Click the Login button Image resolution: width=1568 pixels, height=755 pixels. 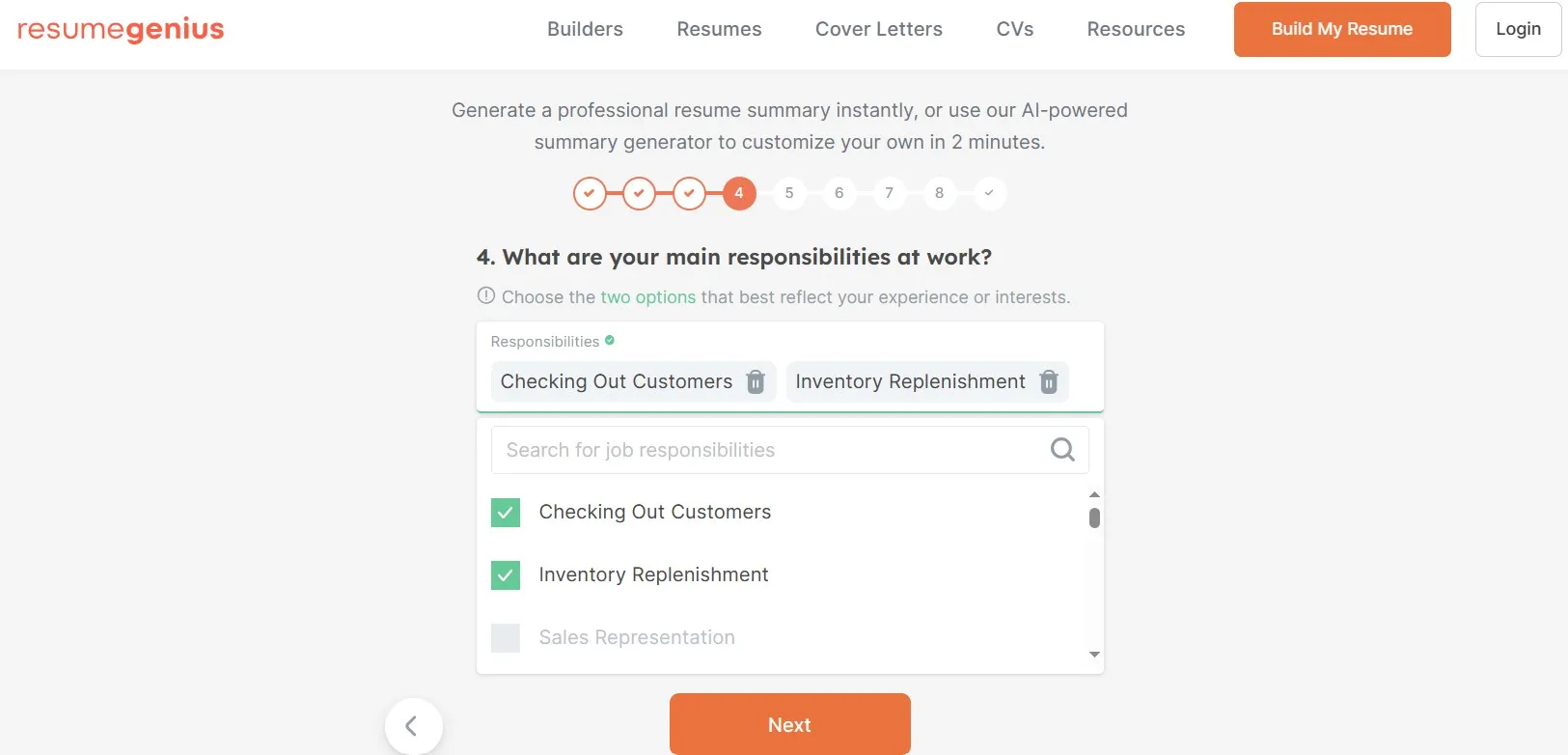click(1517, 29)
